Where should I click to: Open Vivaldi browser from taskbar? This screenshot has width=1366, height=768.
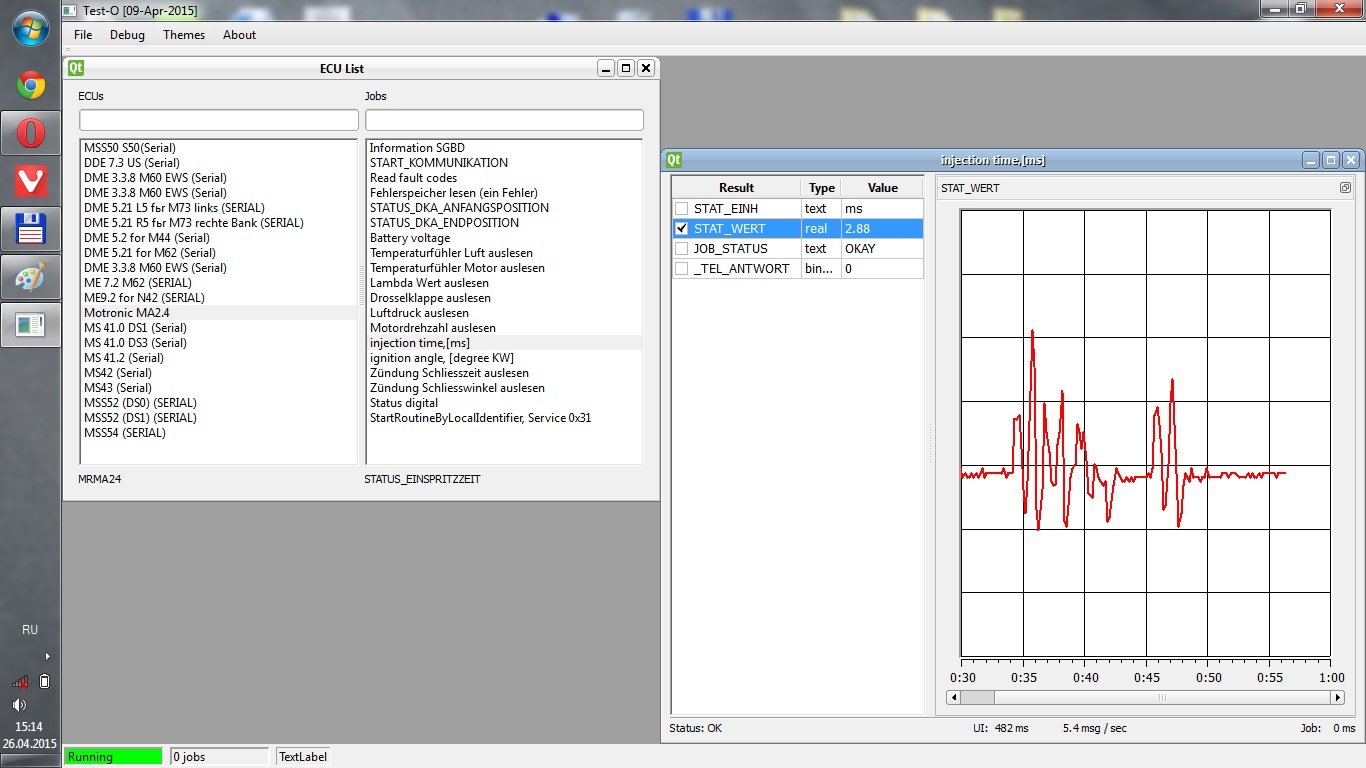(x=30, y=181)
